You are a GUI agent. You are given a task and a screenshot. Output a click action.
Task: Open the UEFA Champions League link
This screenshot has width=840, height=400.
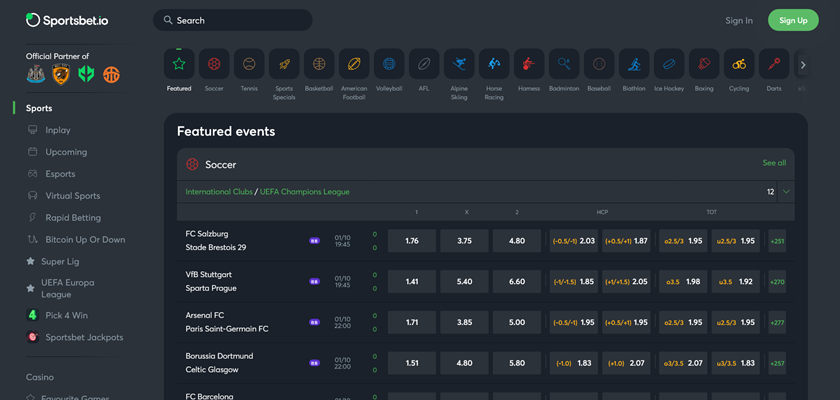pos(305,191)
